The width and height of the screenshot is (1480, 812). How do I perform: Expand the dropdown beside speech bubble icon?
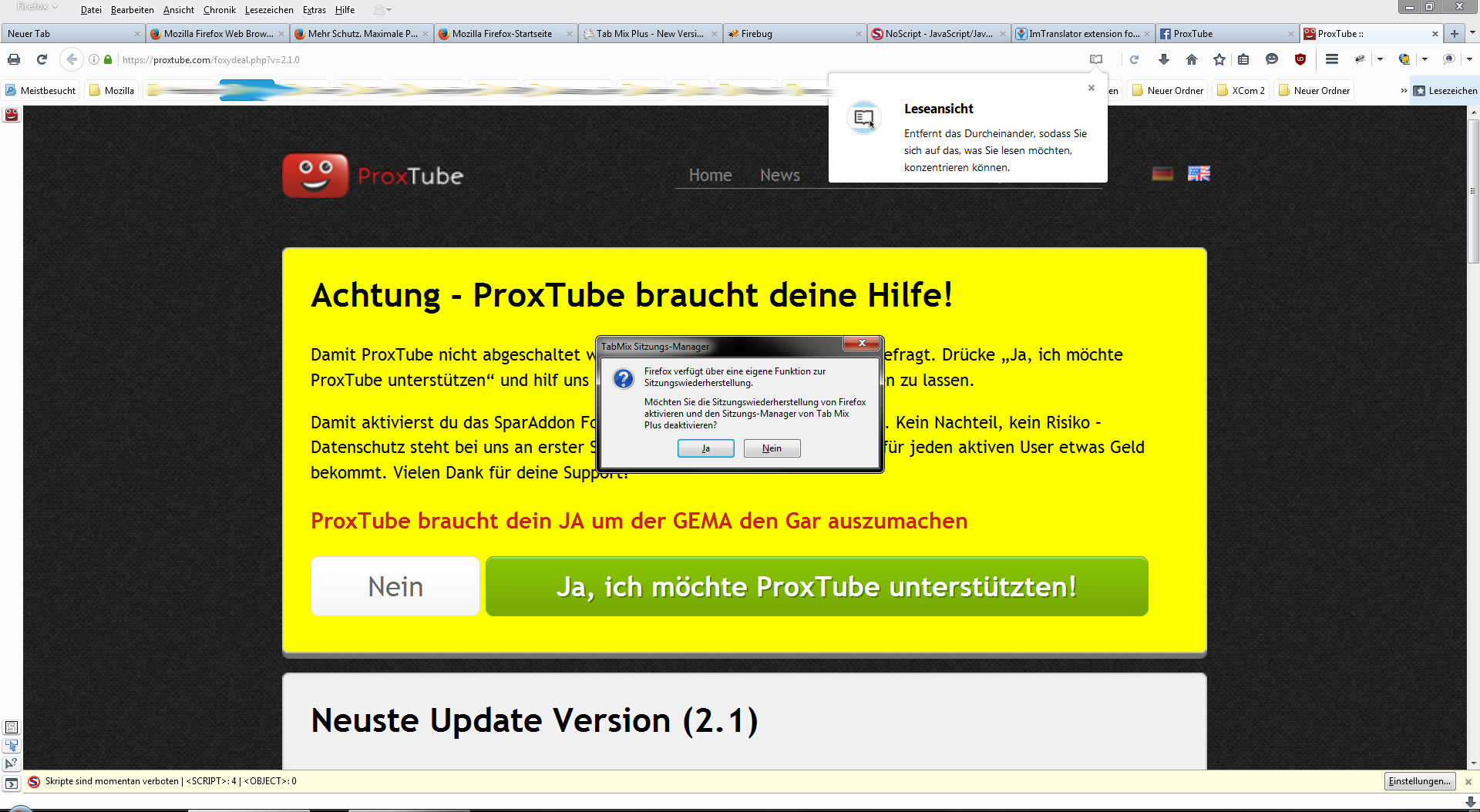[1469, 59]
